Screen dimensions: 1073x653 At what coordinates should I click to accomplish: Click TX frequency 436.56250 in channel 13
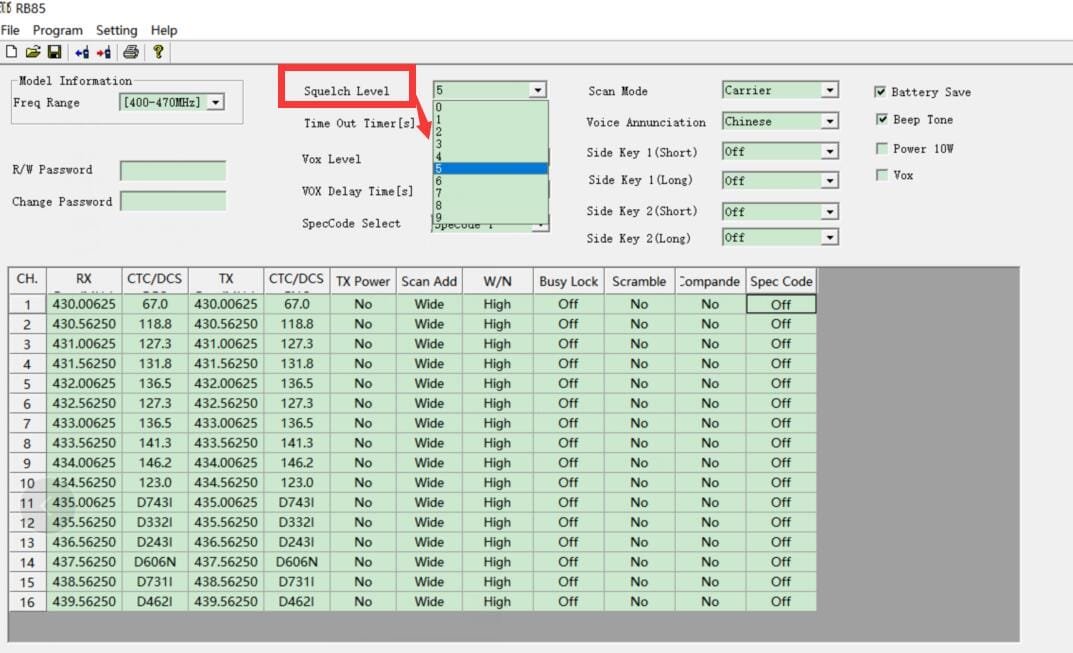tap(226, 542)
